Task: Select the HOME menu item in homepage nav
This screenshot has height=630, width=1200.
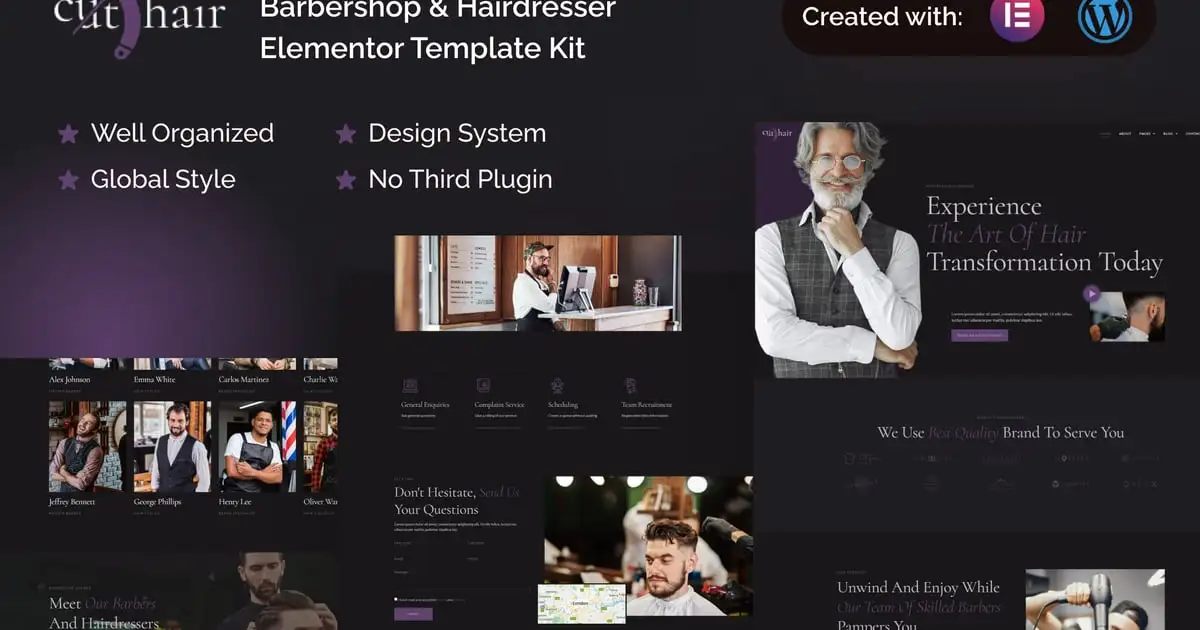Action: click(x=1105, y=133)
